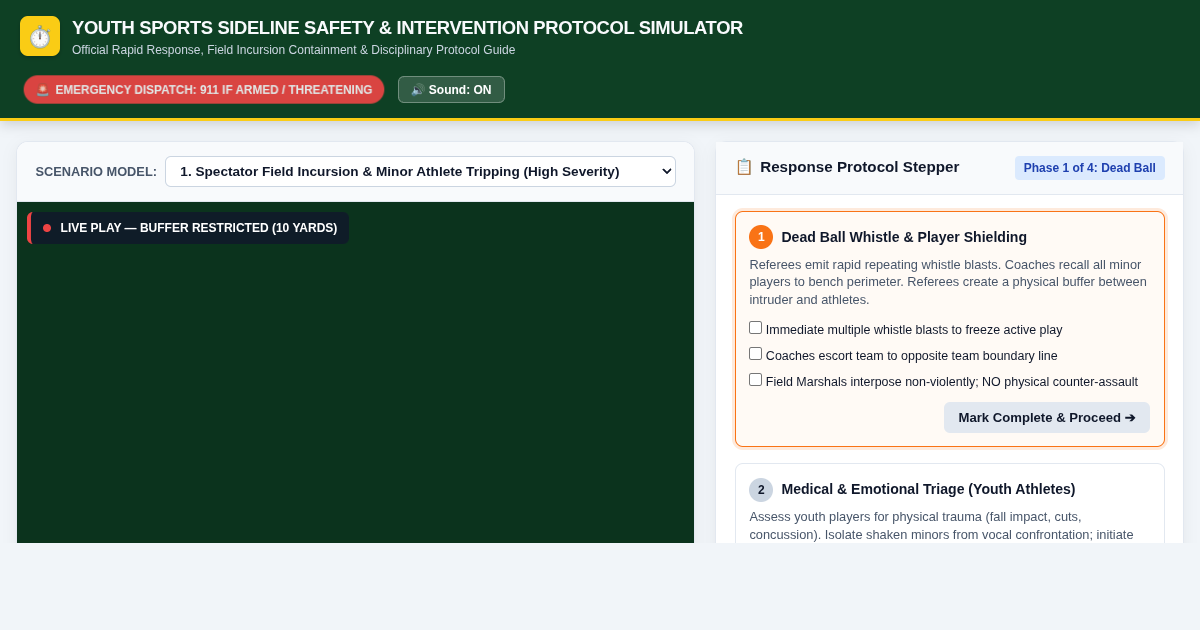Click the gray step 2 number badge
This screenshot has width=1200, height=630.
coord(761,490)
